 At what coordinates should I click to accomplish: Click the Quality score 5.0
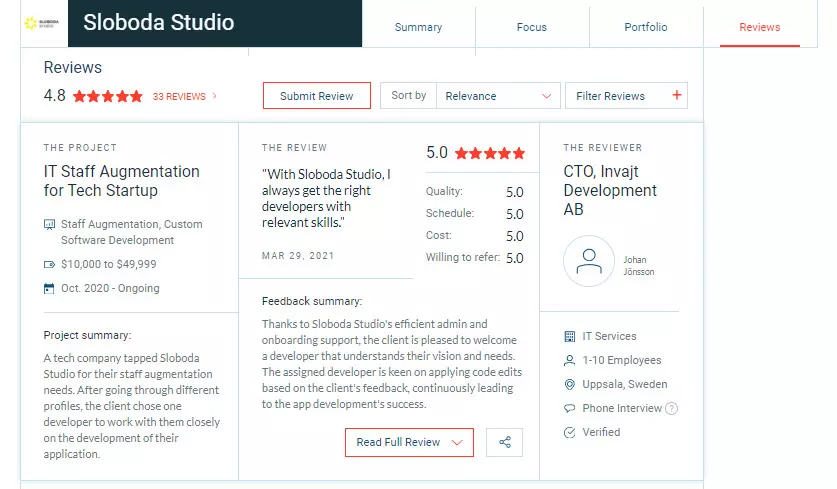(x=515, y=192)
